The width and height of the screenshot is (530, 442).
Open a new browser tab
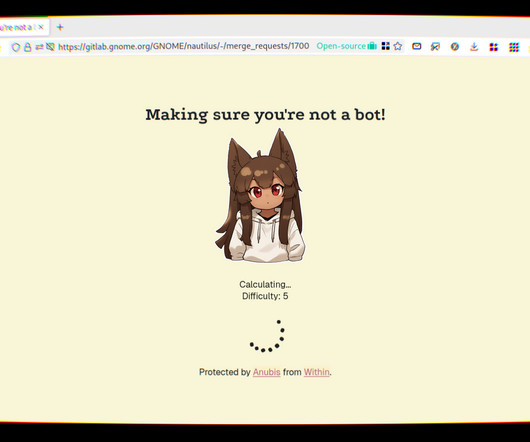coord(60,27)
